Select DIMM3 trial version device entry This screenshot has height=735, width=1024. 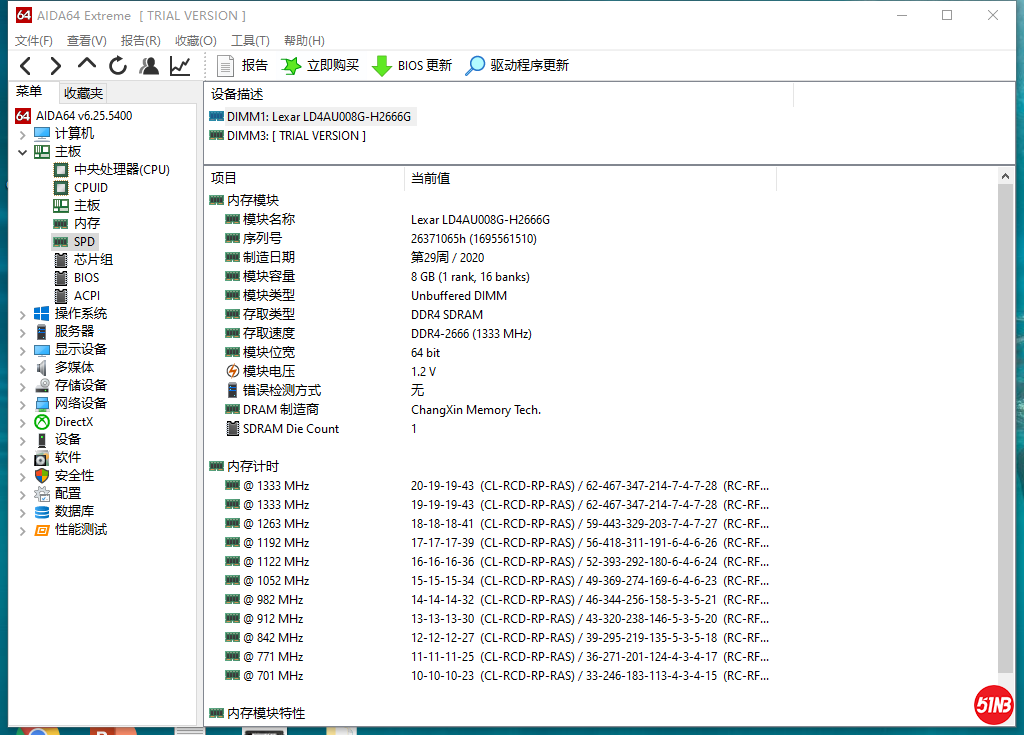[x=295, y=136]
